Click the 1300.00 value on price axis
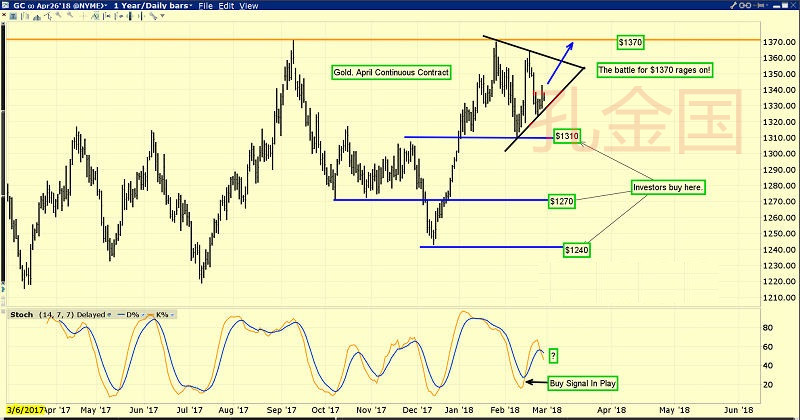This screenshot has width=800, height=420. click(779, 154)
